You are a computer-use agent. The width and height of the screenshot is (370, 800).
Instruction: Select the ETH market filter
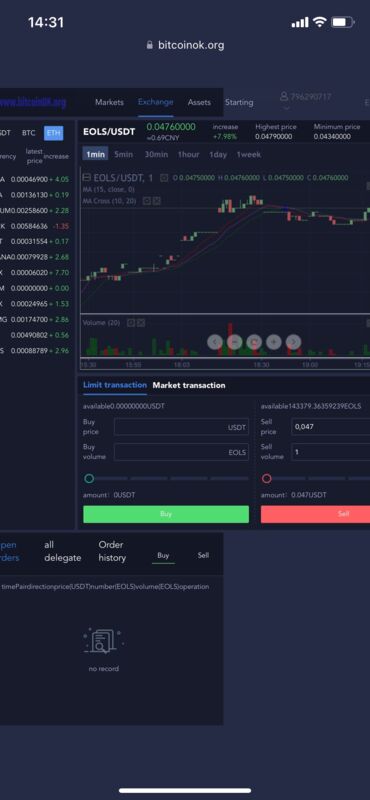pyautogui.click(x=54, y=133)
